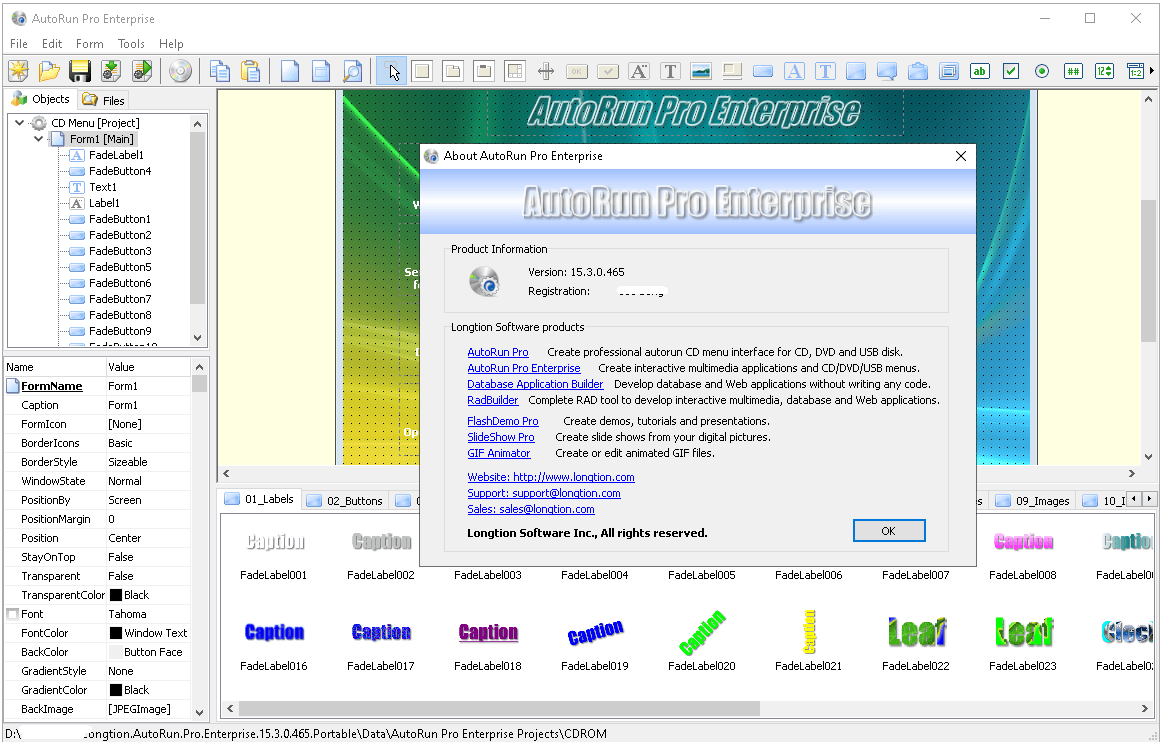The width and height of the screenshot is (1161, 742).
Task: Click the Preview magnifier page icon
Action: (352, 71)
